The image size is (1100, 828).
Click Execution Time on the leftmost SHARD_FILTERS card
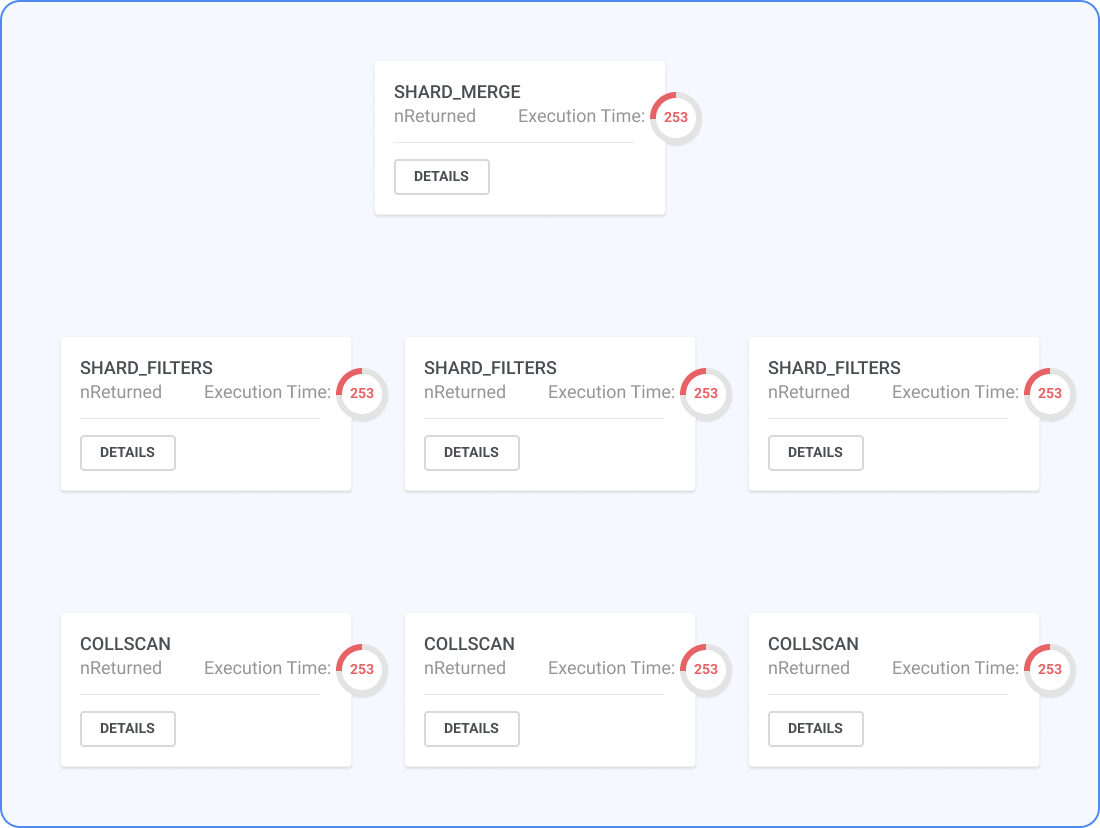[267, 392]
